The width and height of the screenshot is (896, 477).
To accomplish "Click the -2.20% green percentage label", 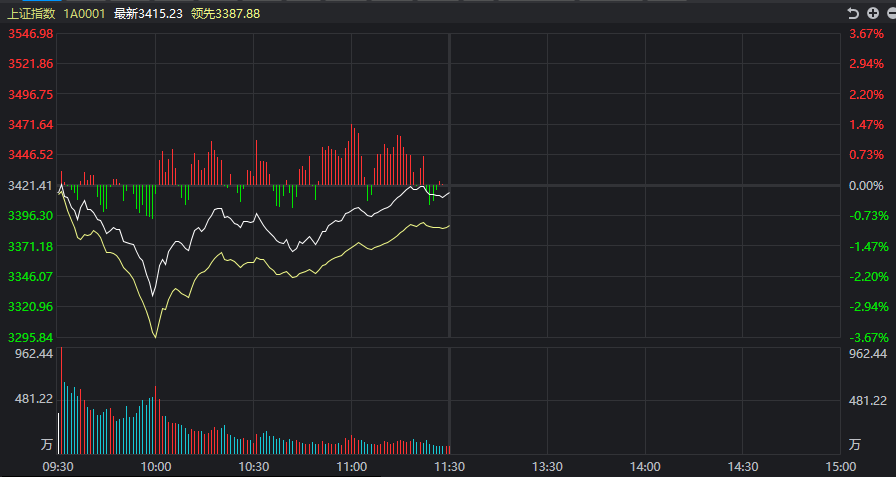I will (x=869, y=277).
